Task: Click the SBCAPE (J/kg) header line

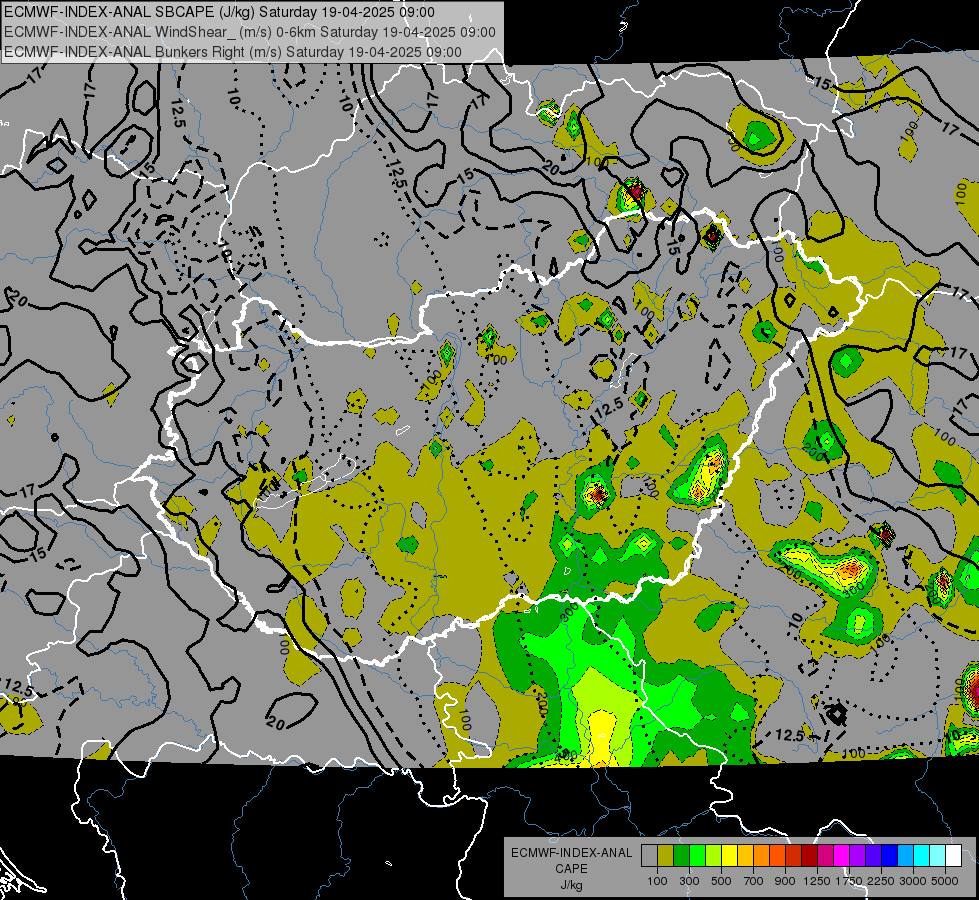Action: pyautogui.click(x=219, y=12)
